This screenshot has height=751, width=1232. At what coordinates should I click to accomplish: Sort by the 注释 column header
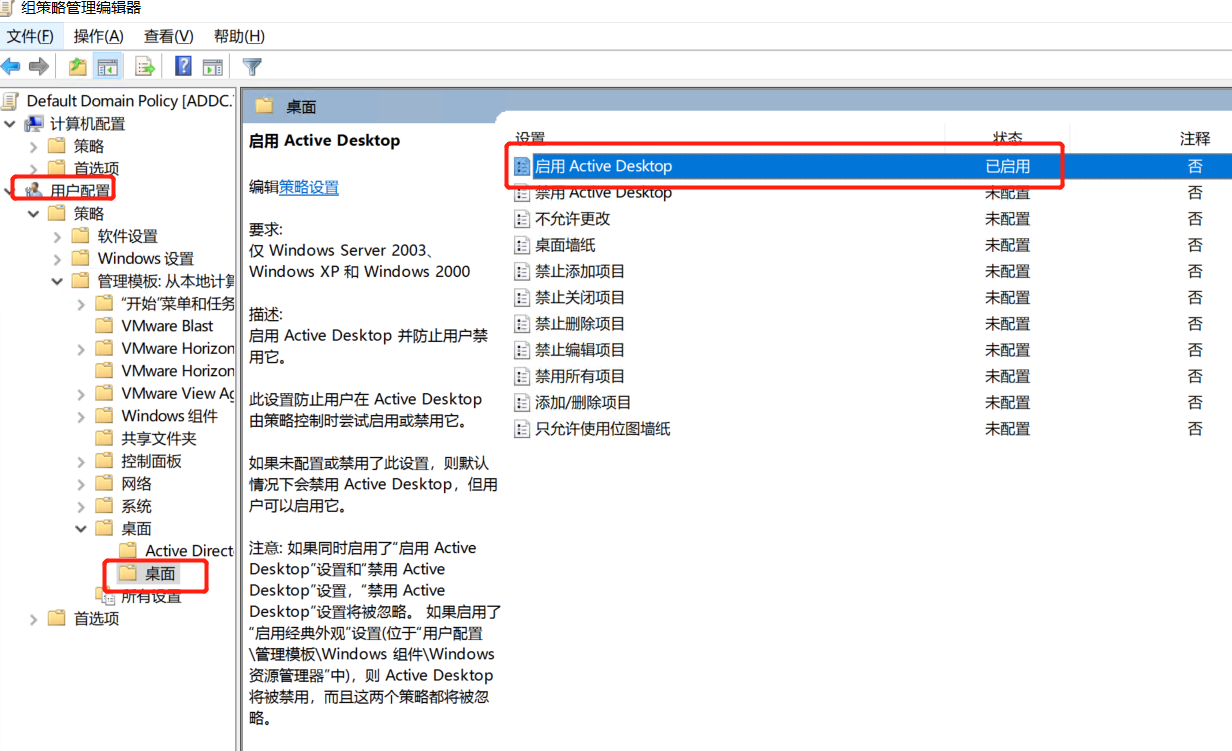pos(1195,138)
